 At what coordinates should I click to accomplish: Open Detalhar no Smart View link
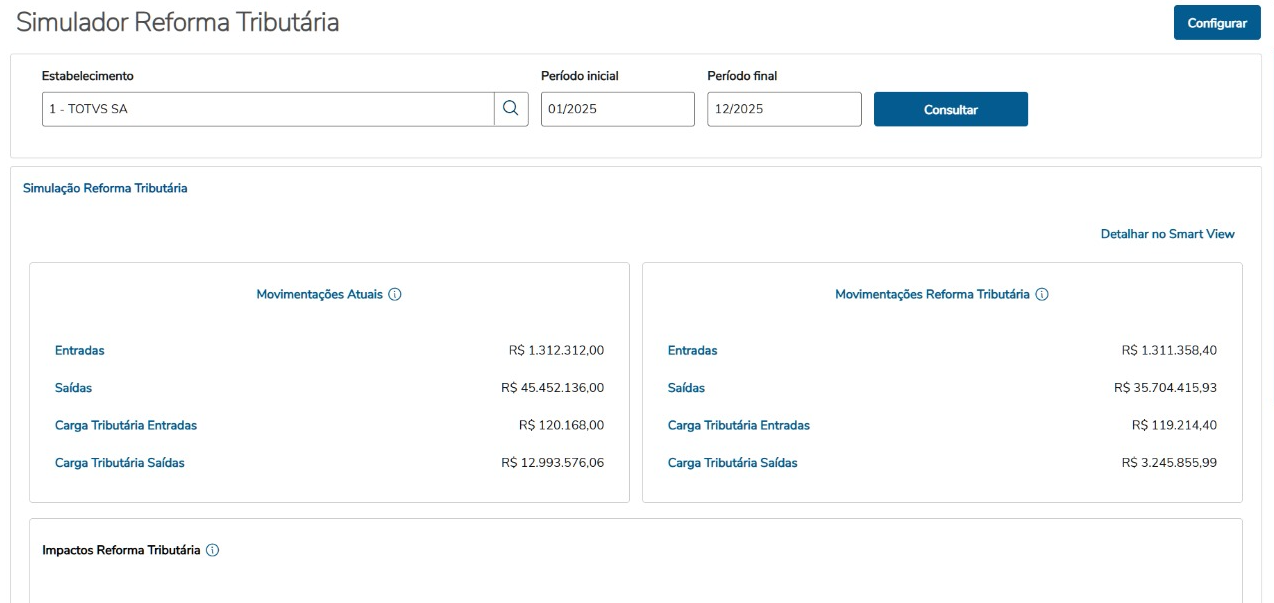tap(1168, 234)
